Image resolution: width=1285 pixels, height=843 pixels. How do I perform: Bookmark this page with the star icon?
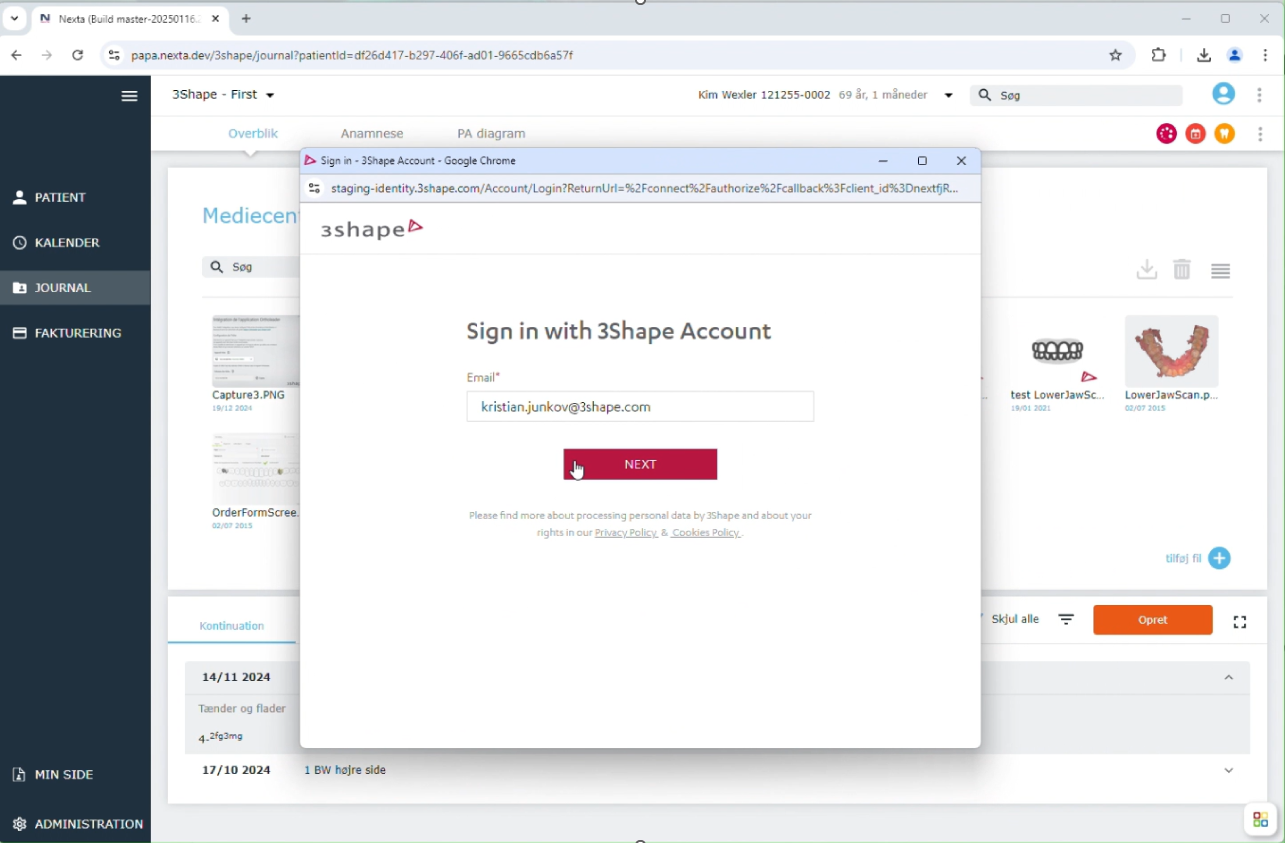coord(1116,55)
